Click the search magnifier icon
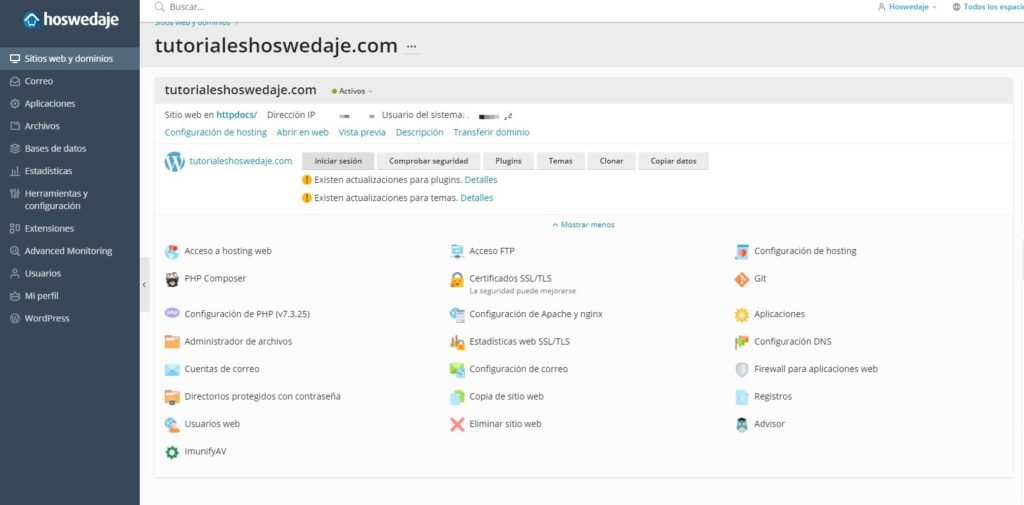The image size is (1024, 505). click(x=159, y=7)
